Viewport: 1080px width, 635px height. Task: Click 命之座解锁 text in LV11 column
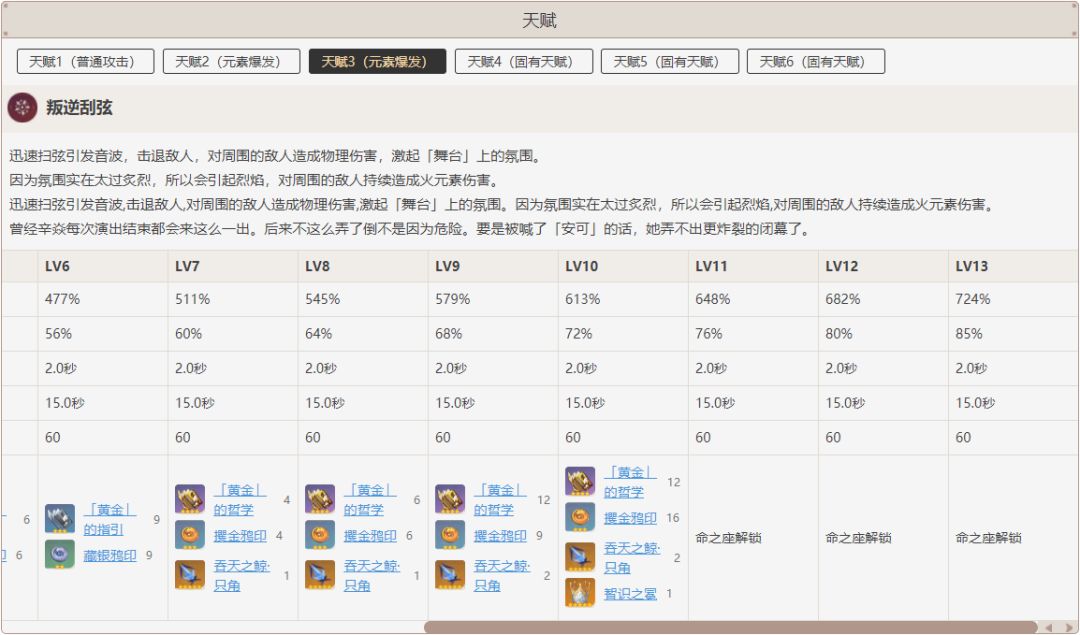click(x=728, y=538)
